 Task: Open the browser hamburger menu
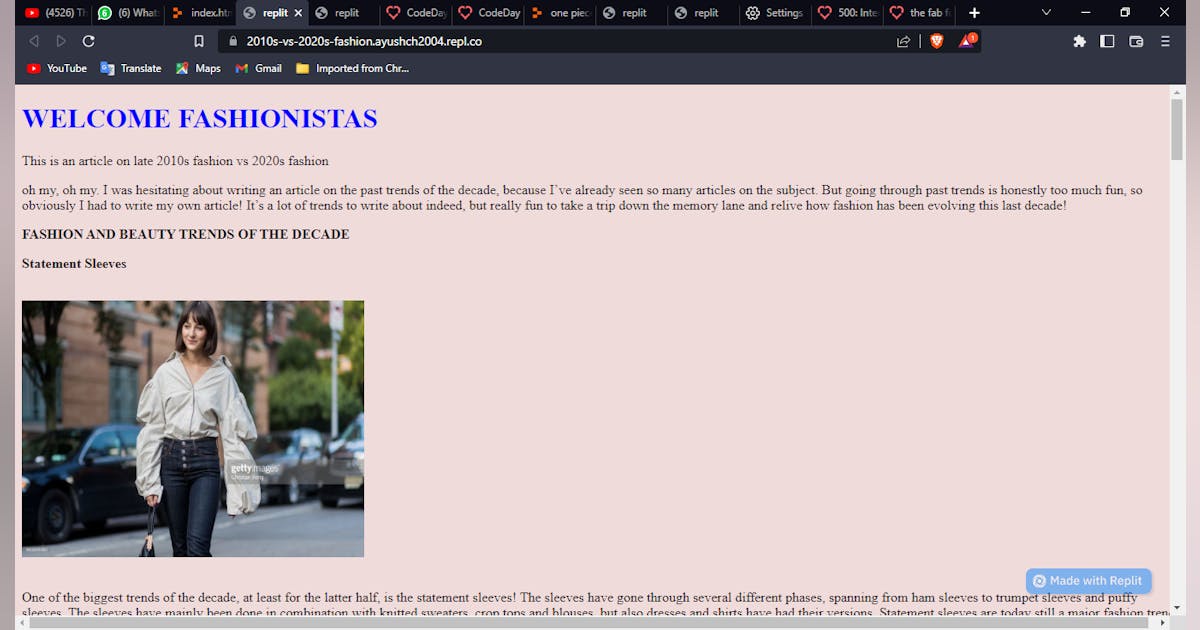coord(1165,41)
